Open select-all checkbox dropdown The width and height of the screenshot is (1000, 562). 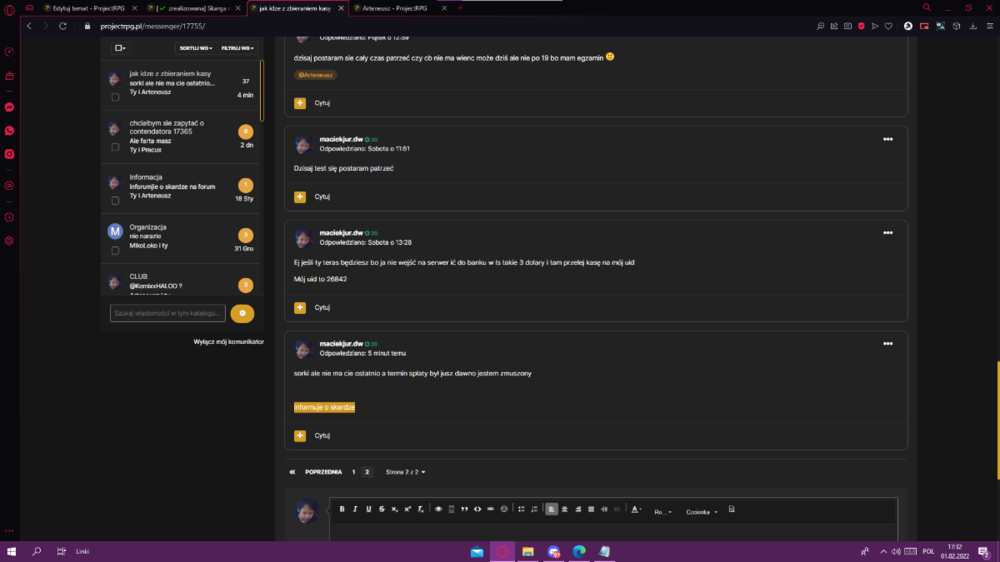pyautogui.click(x=120, y=48)
